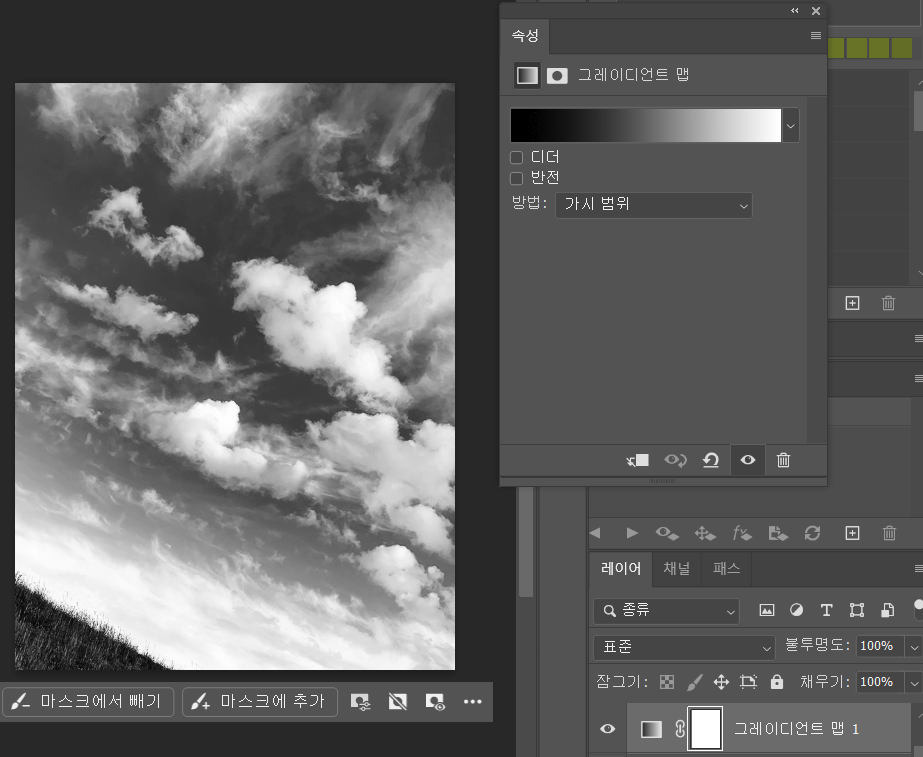Reset gradient map to default settings

coord(710,460)
